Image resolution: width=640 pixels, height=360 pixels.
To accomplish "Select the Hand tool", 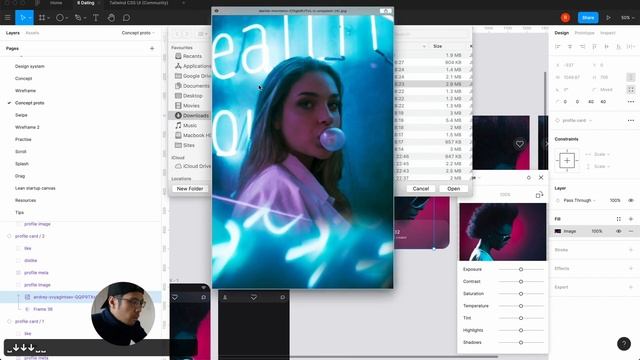I will coord(111,18).
